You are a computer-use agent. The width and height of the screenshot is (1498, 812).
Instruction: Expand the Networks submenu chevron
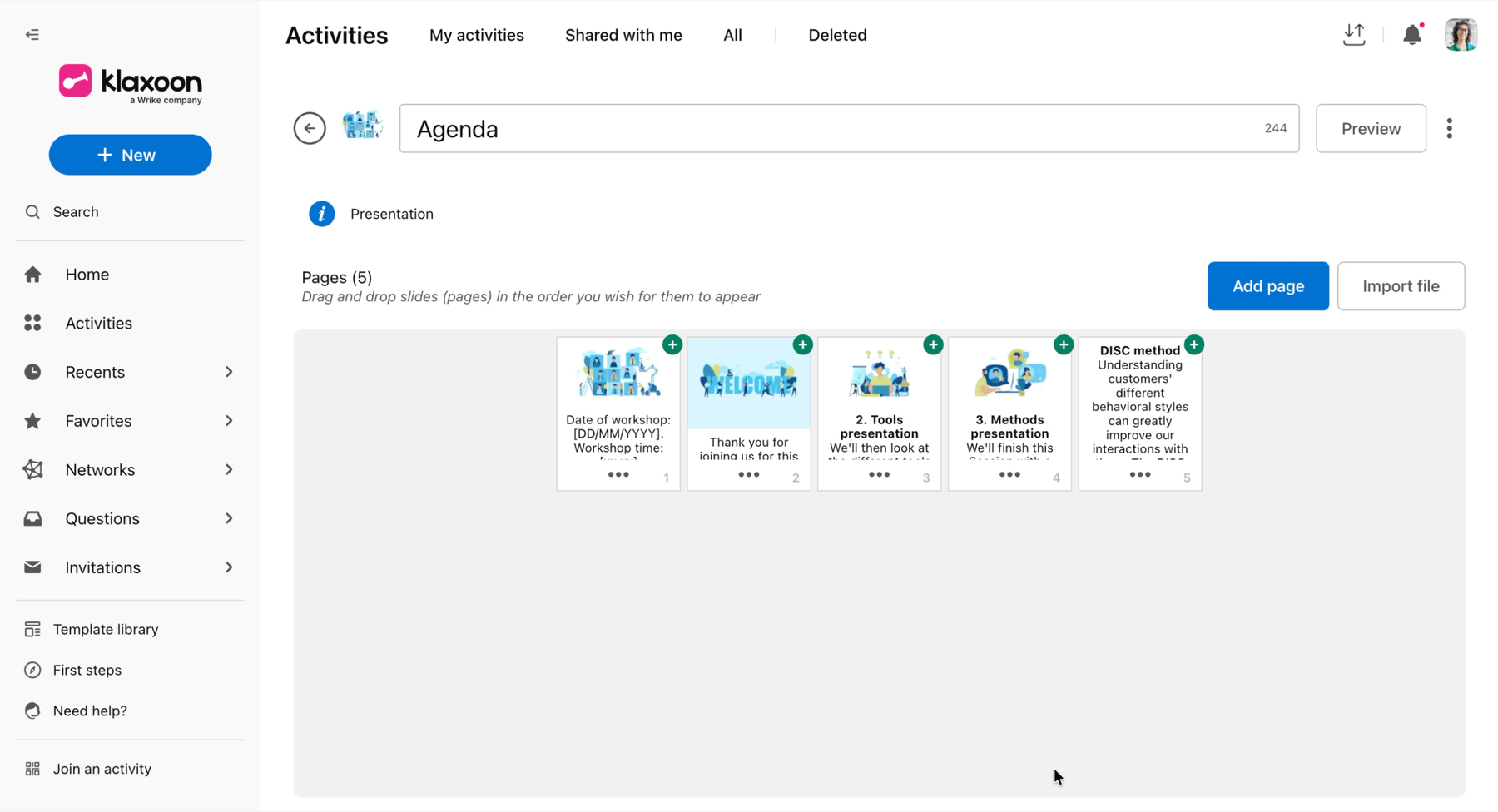(229, 470)
